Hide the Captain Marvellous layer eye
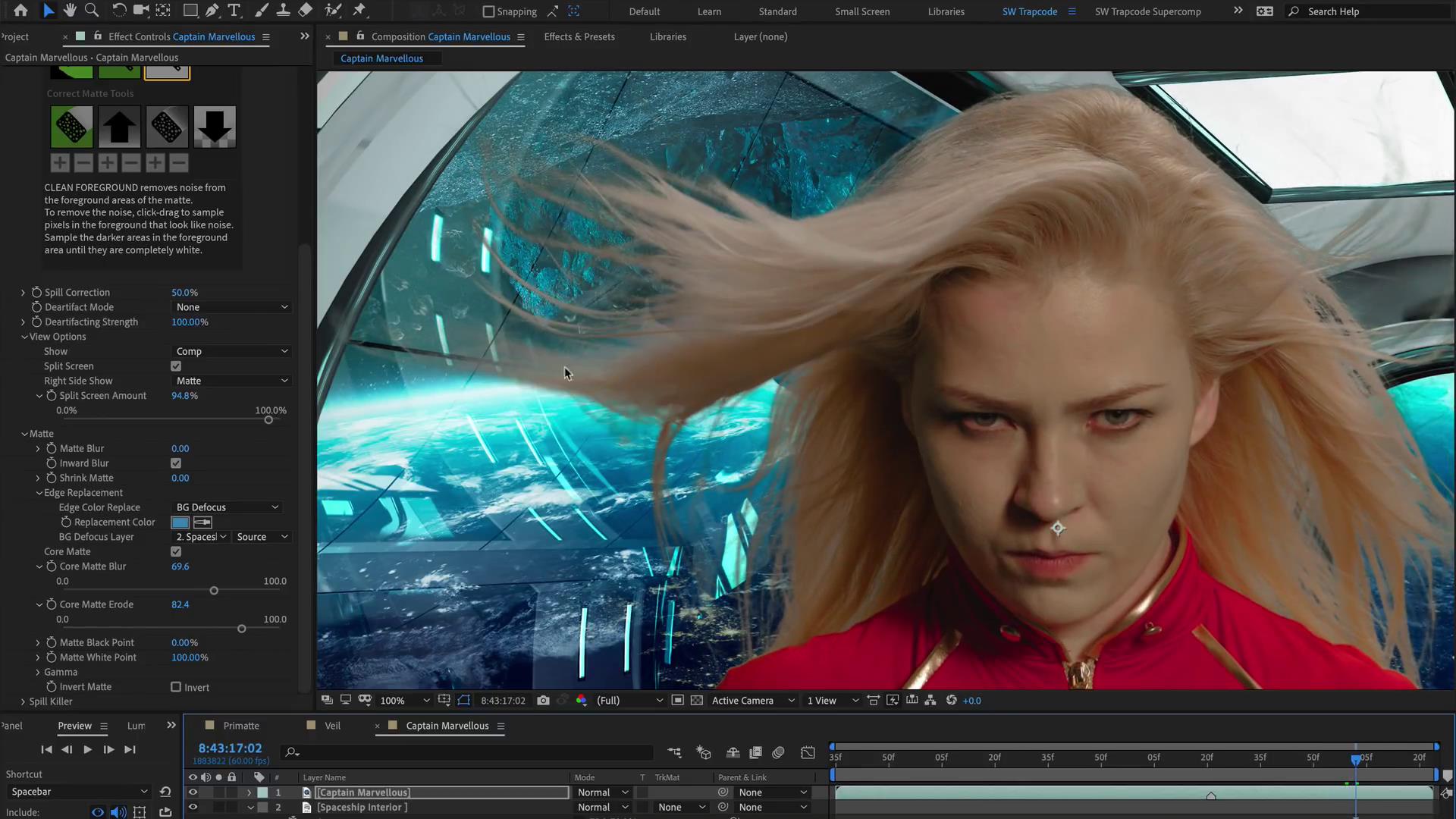The height and width of the screenshot is (819, 1456). (x=193, y=792)
